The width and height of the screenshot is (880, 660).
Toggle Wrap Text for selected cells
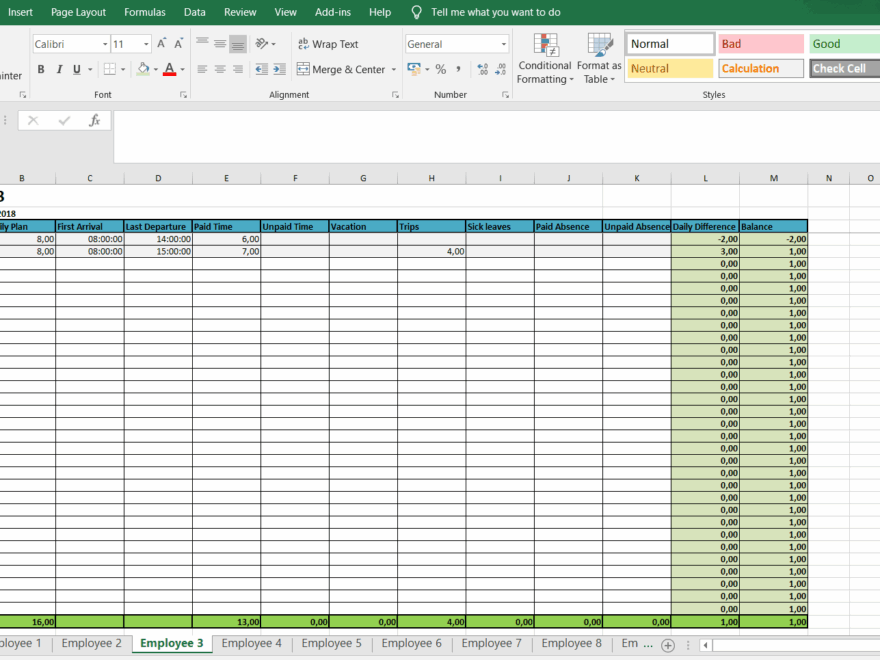point(330,44)
